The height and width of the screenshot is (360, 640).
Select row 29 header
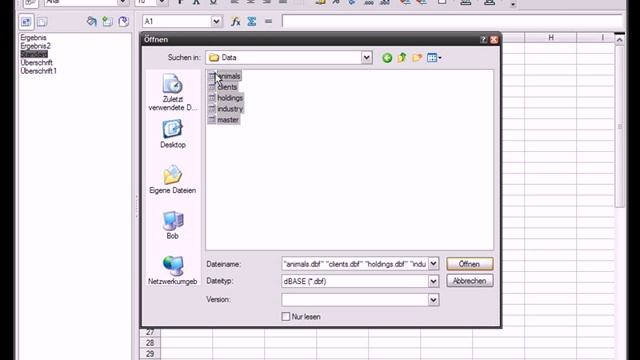150,354
